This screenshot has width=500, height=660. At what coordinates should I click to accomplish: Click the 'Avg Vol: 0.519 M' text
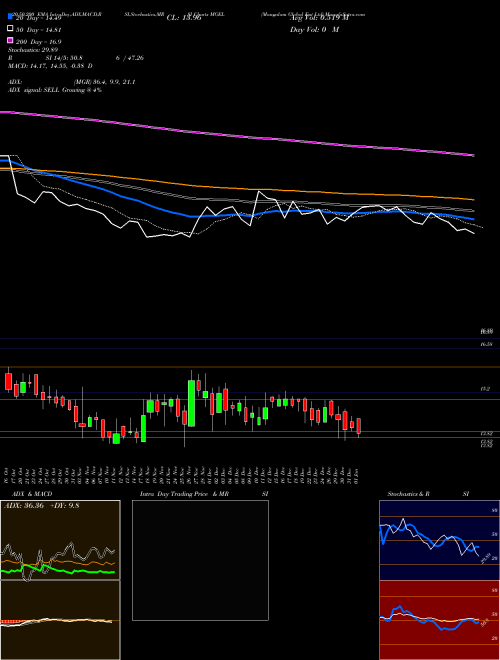319,18
